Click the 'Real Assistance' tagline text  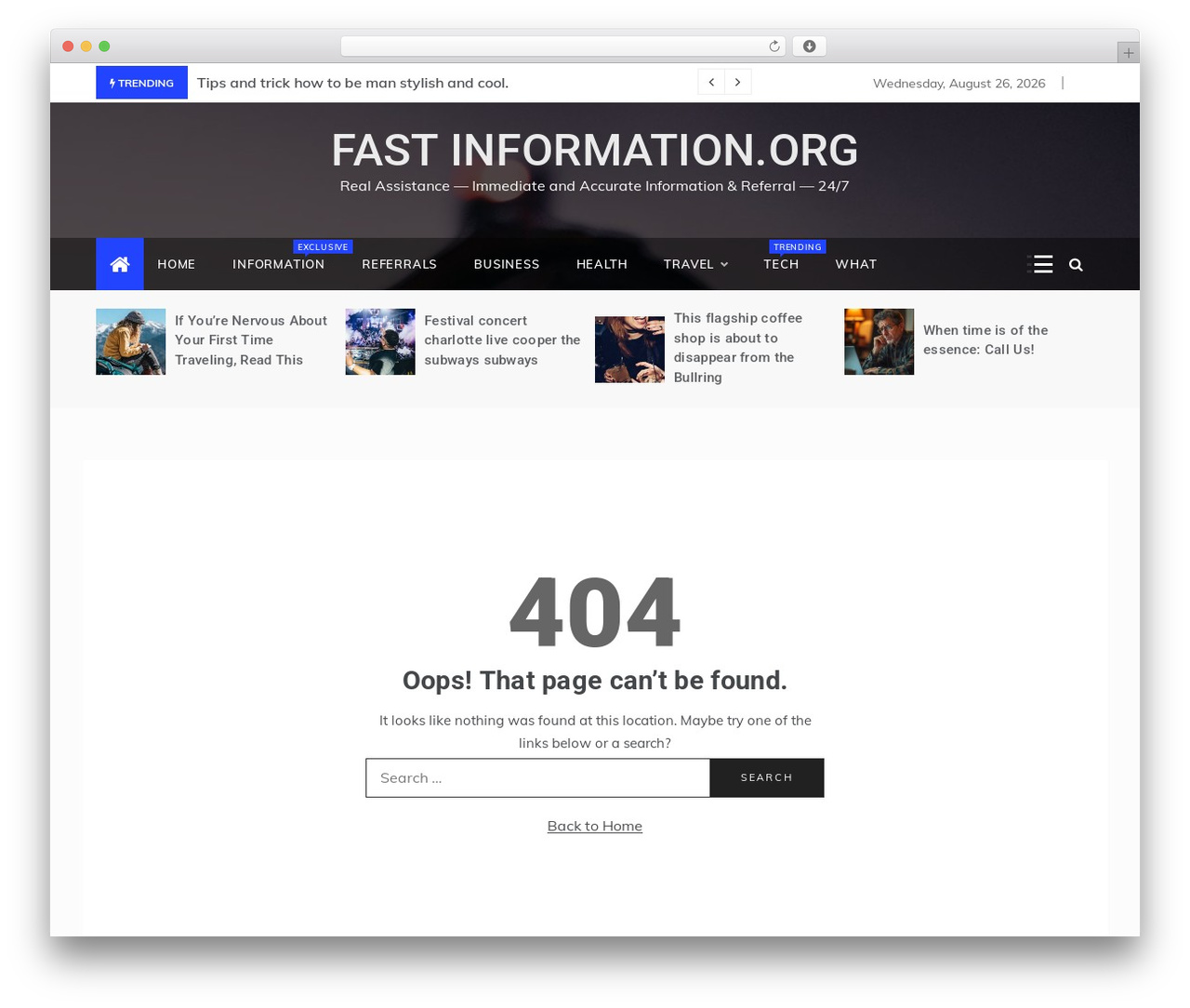595,186
